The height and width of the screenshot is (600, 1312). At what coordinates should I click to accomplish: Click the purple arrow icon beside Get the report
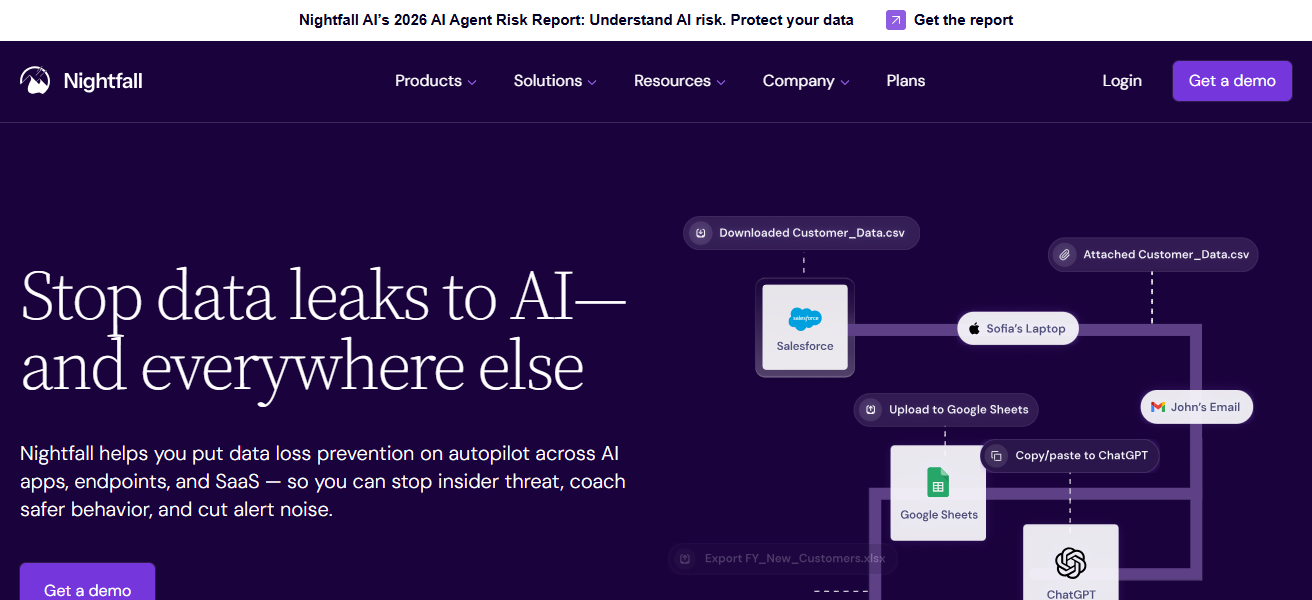click(896, 20)
